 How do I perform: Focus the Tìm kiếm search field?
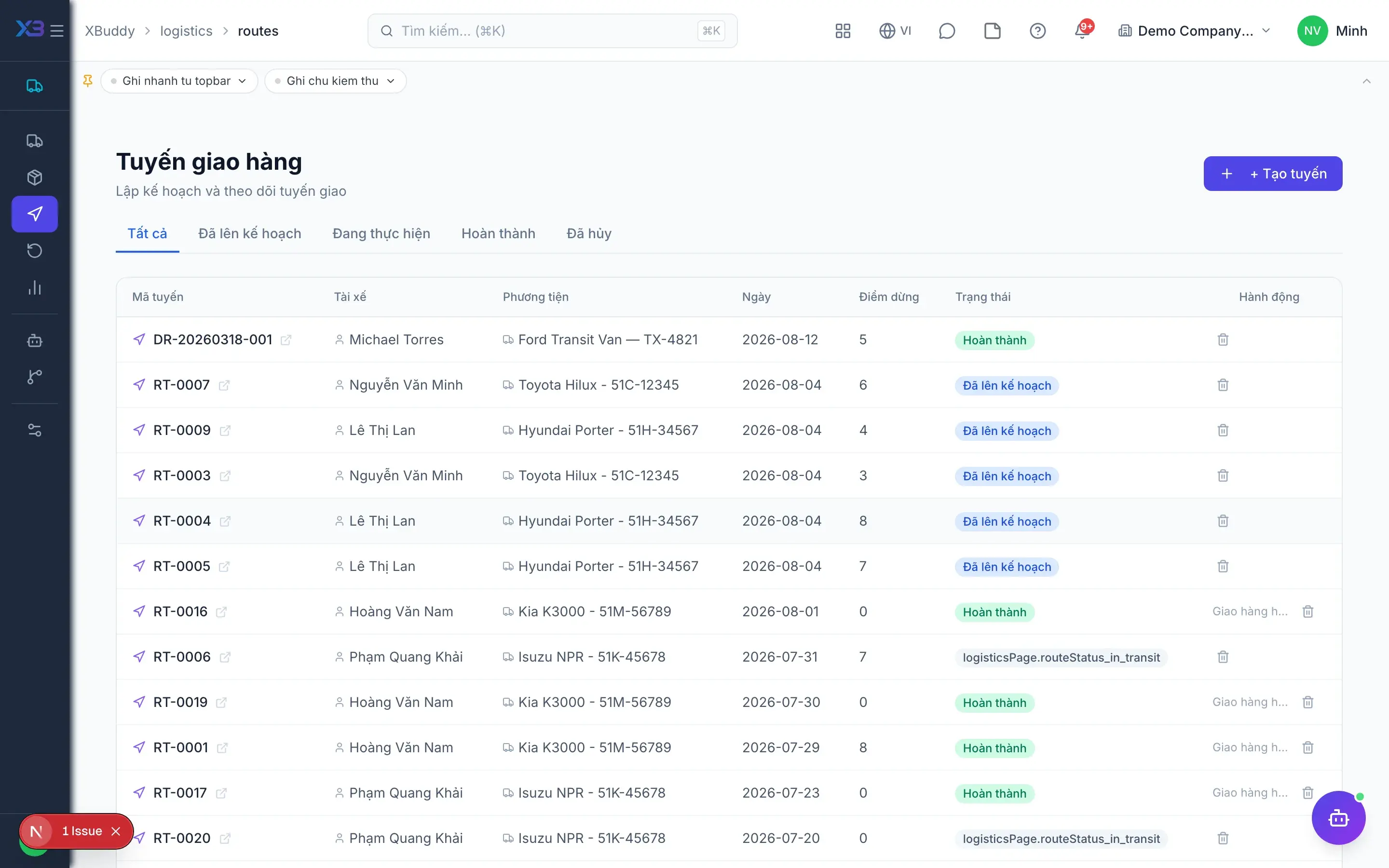(x=552, y=31)
